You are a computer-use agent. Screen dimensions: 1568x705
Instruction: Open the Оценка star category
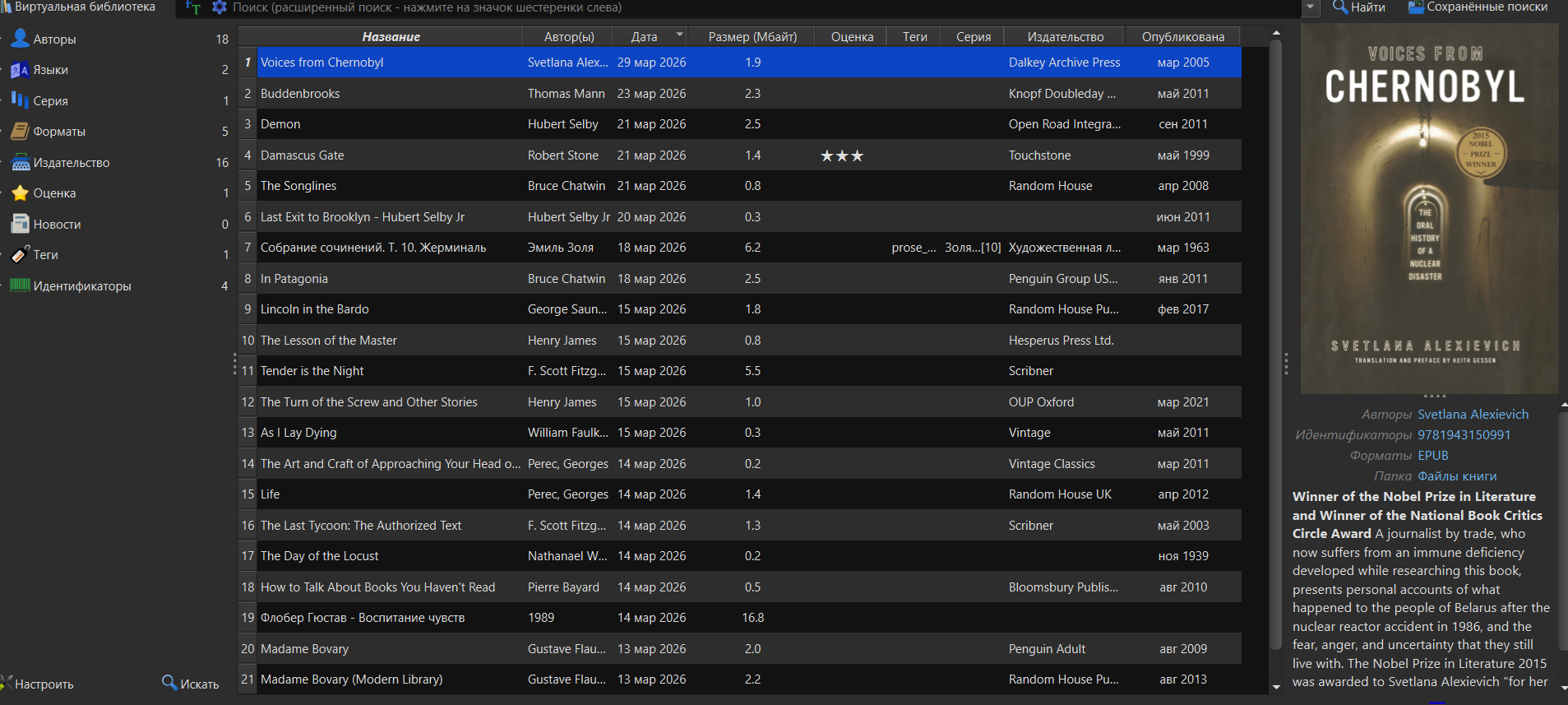pyautogui.click(x=54, y=193)
